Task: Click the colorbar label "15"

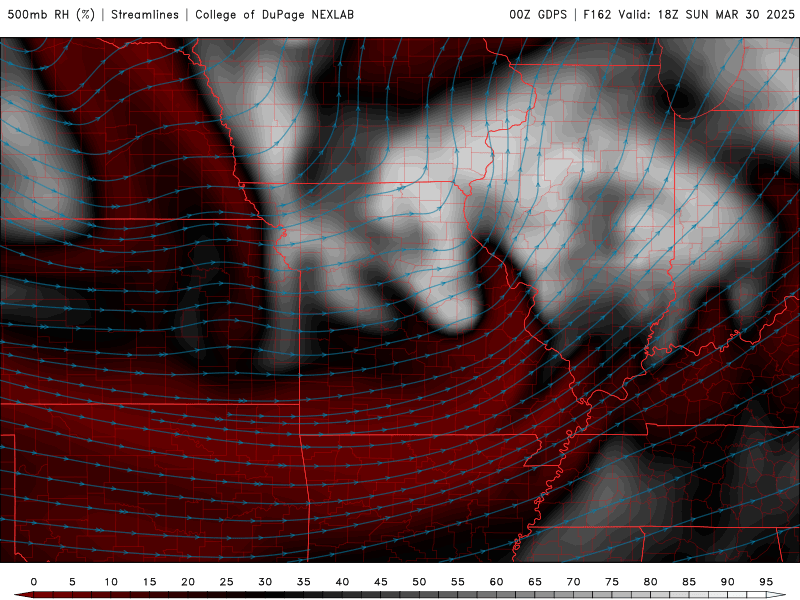Action: pos(149,582)
